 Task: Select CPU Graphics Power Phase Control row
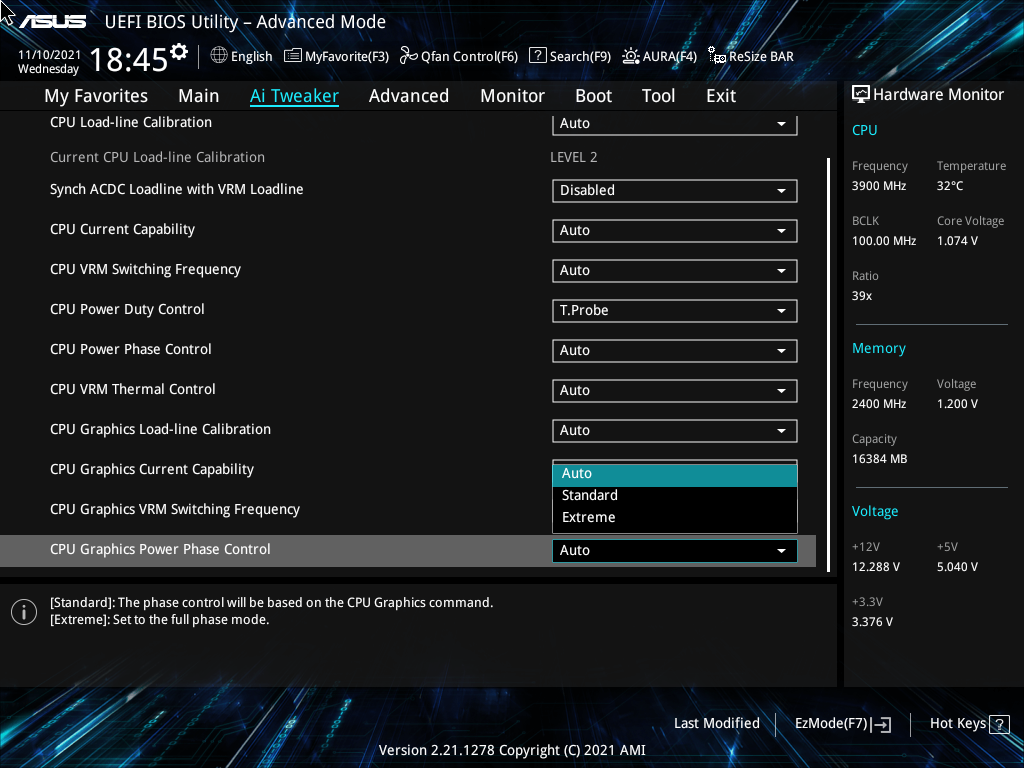click(408, 551)
